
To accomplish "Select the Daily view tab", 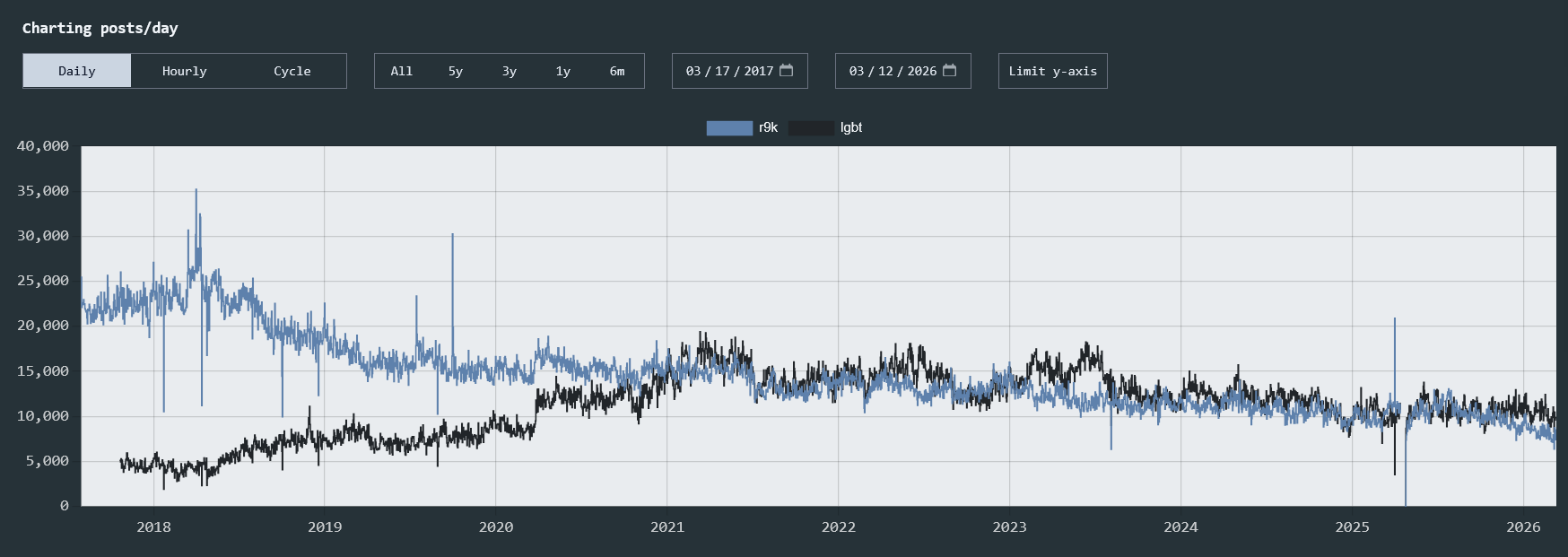I will [x=77, y=71].
